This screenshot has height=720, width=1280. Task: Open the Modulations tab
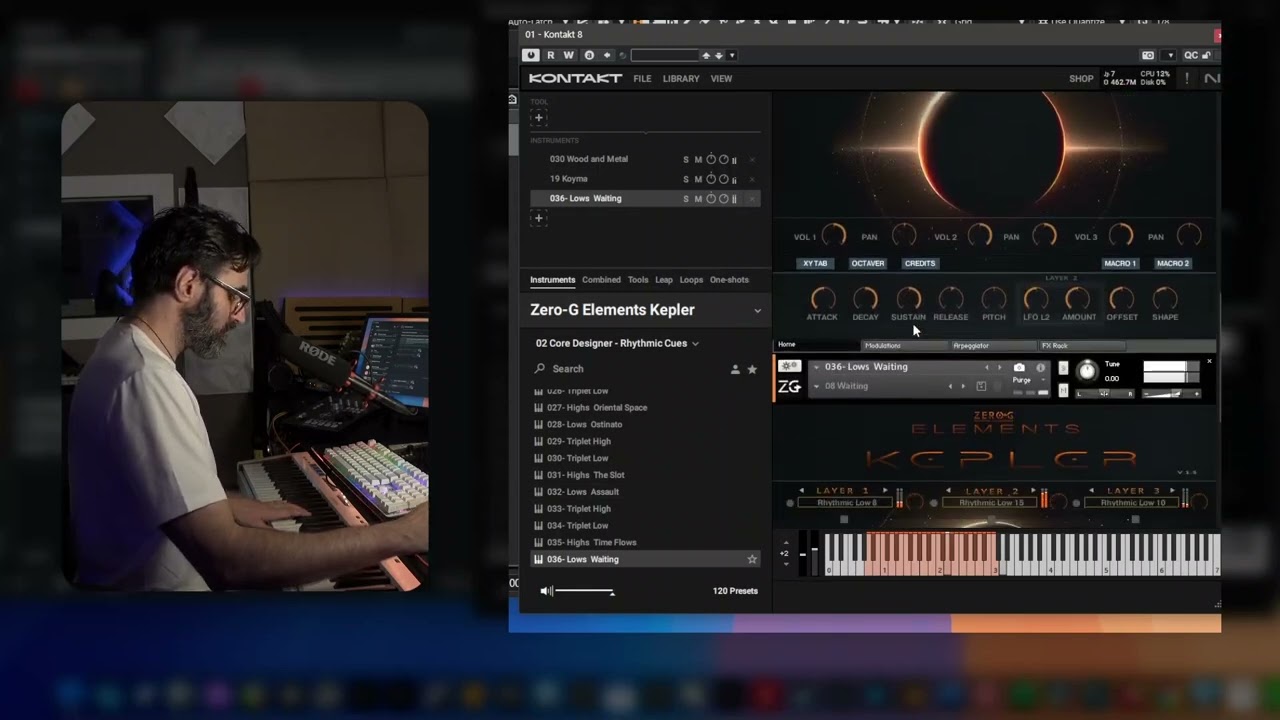[905, 345]
